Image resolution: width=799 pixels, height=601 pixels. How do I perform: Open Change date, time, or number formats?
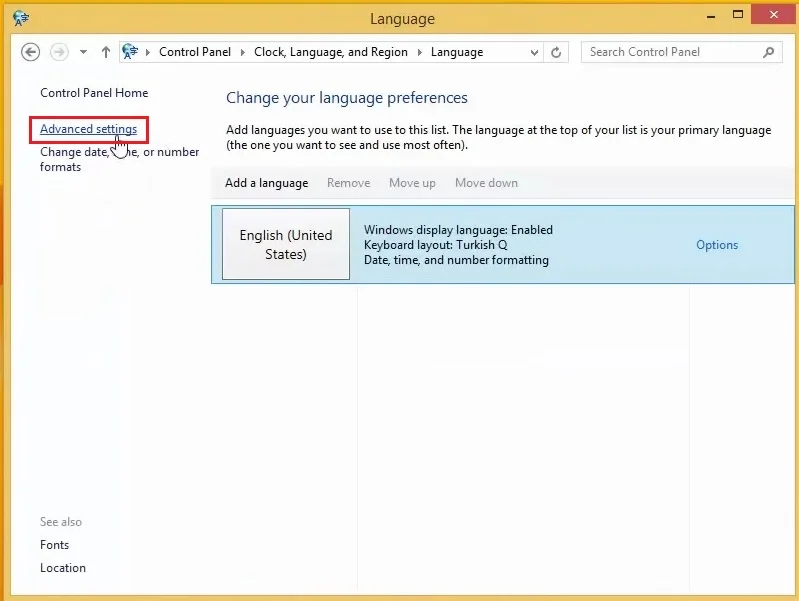(x=119, y=159)
